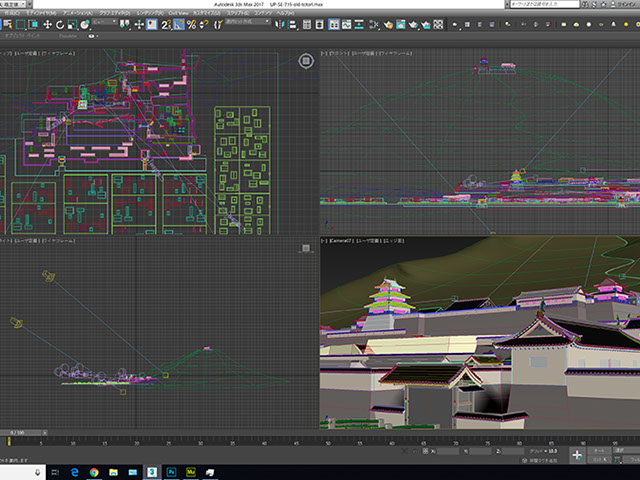The height and width of the screenshot is (480, 640).
Task: Click the Set Key button
Action: 601,459
